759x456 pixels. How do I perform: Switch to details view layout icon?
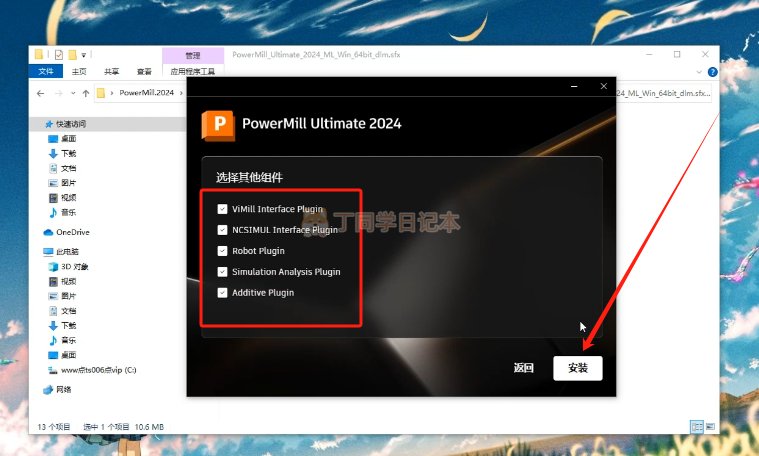tap(697, 426)
